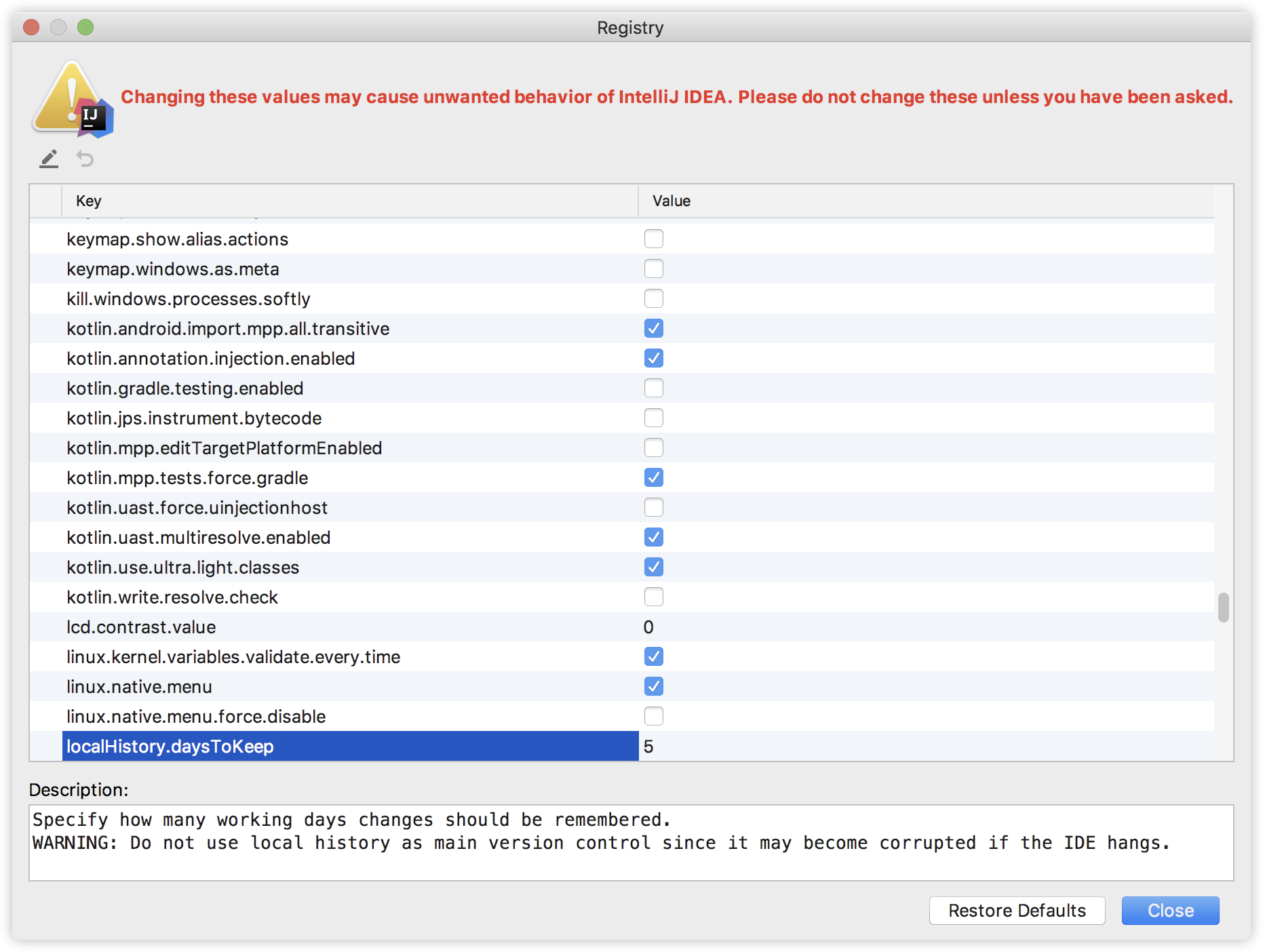Disable kotlin.use.ultra.light.classes checkbox
The image size is (1263, 952).
[653, 567]
